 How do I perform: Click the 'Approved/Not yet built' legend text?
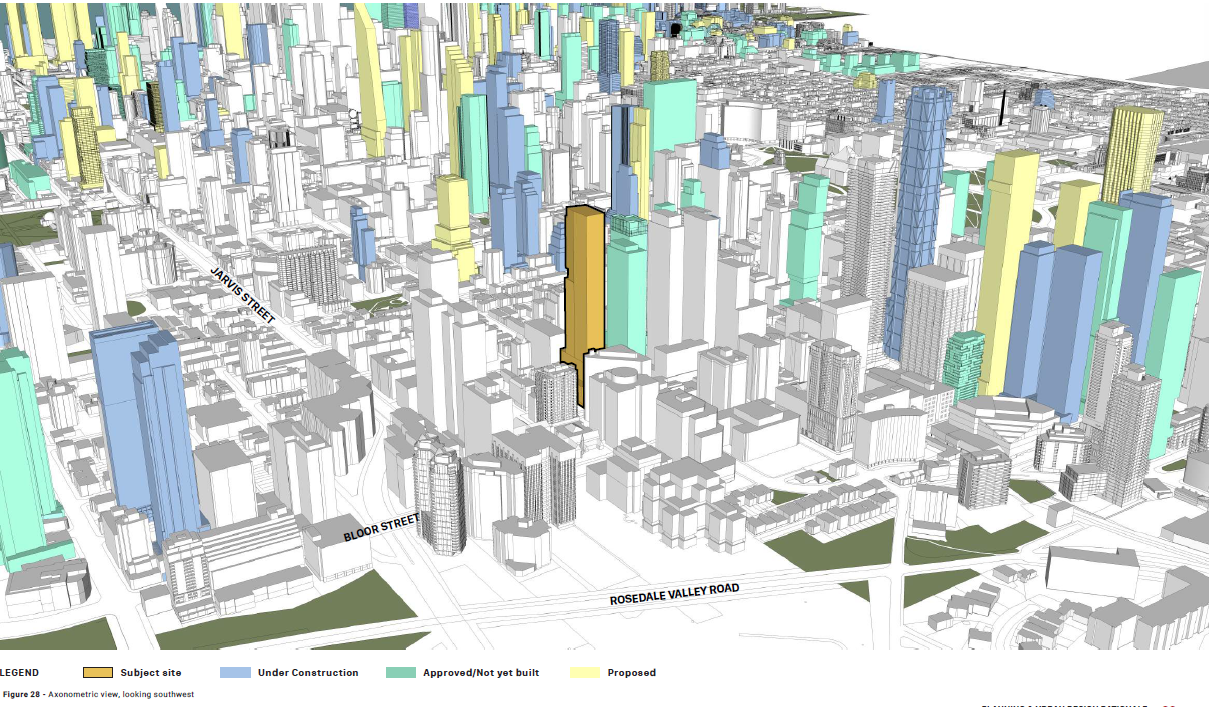coord(481,673)
